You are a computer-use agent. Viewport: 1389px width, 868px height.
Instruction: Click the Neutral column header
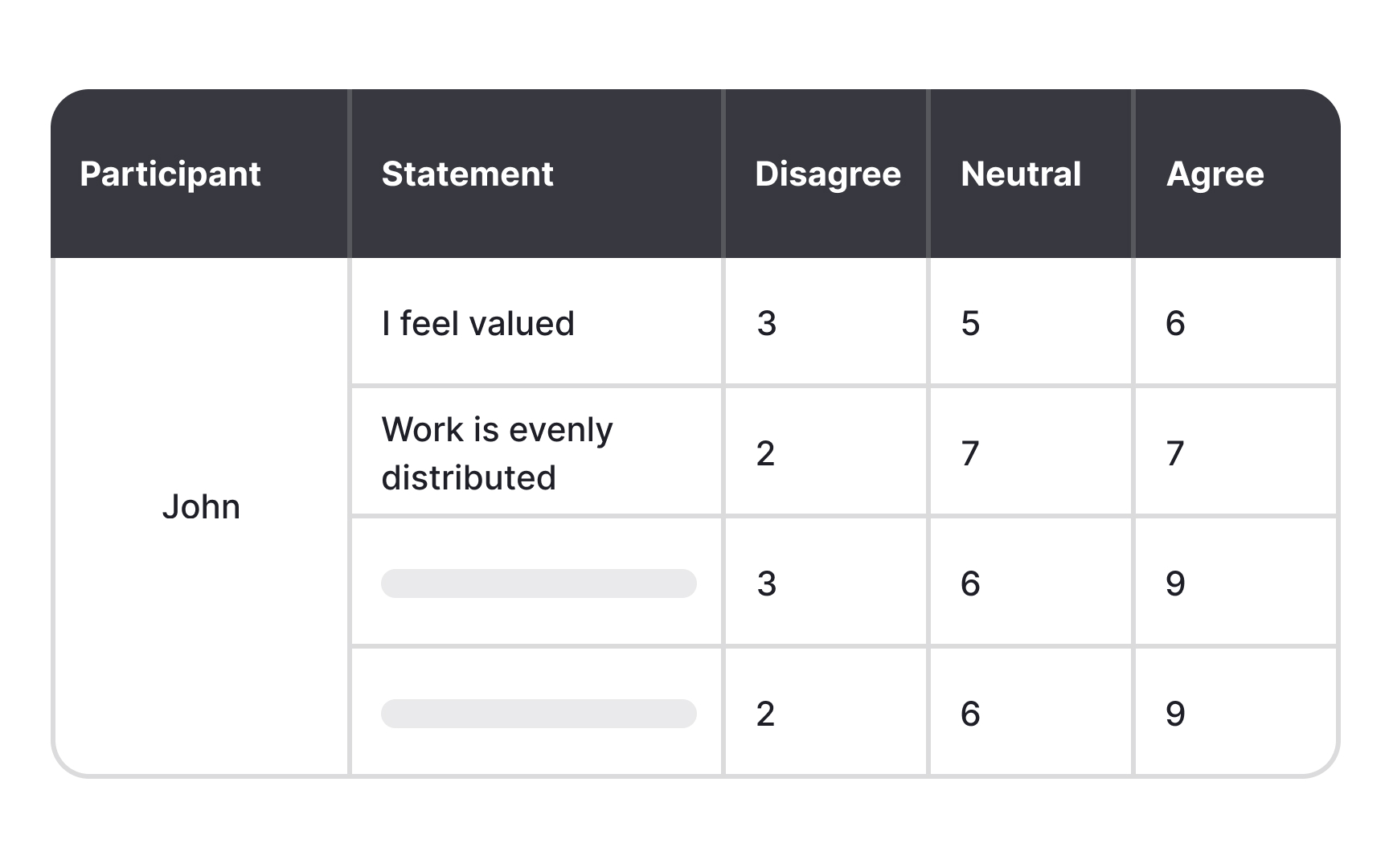tap(1021, 174)
